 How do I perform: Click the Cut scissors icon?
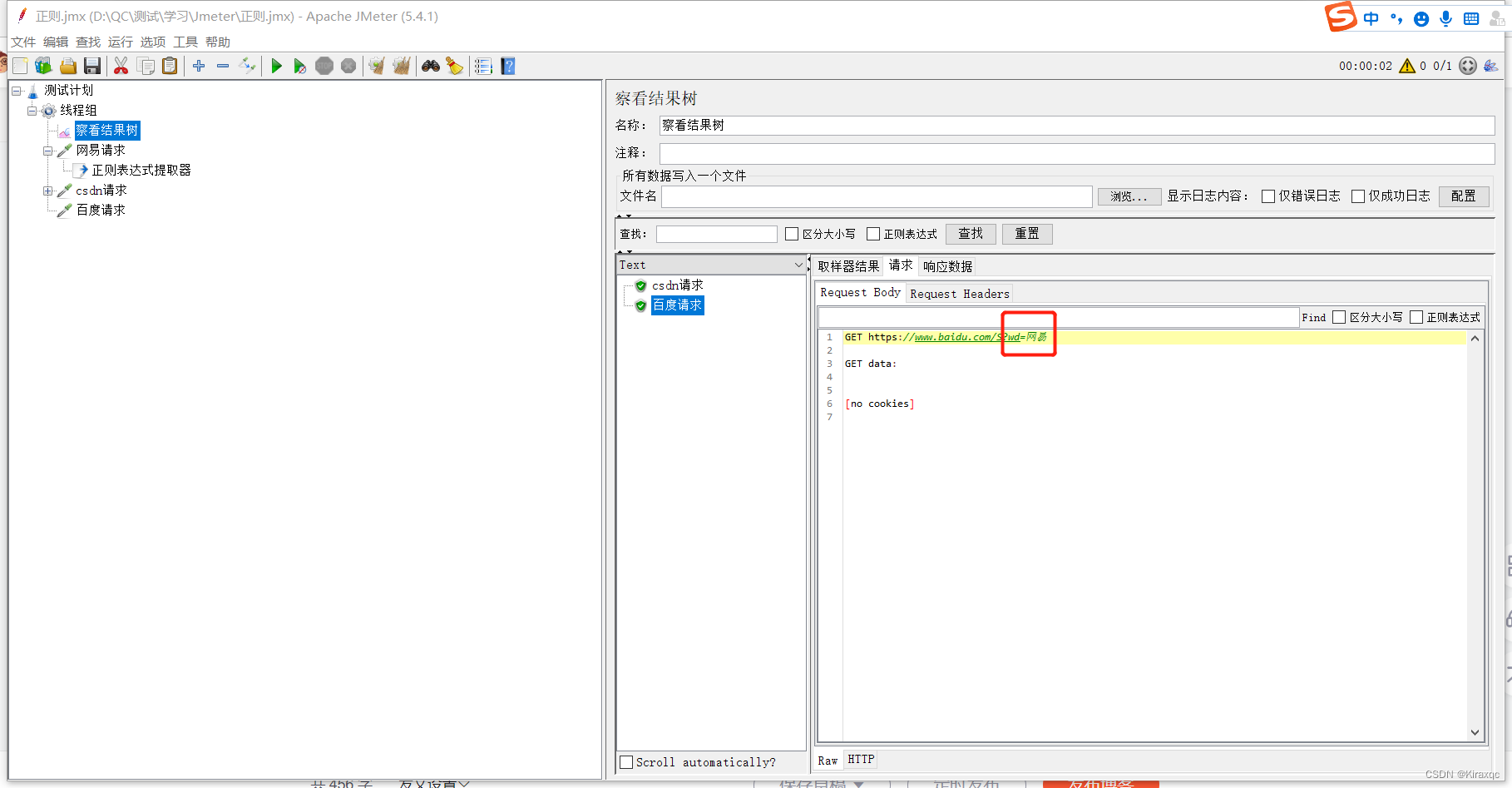coord(121,66)
